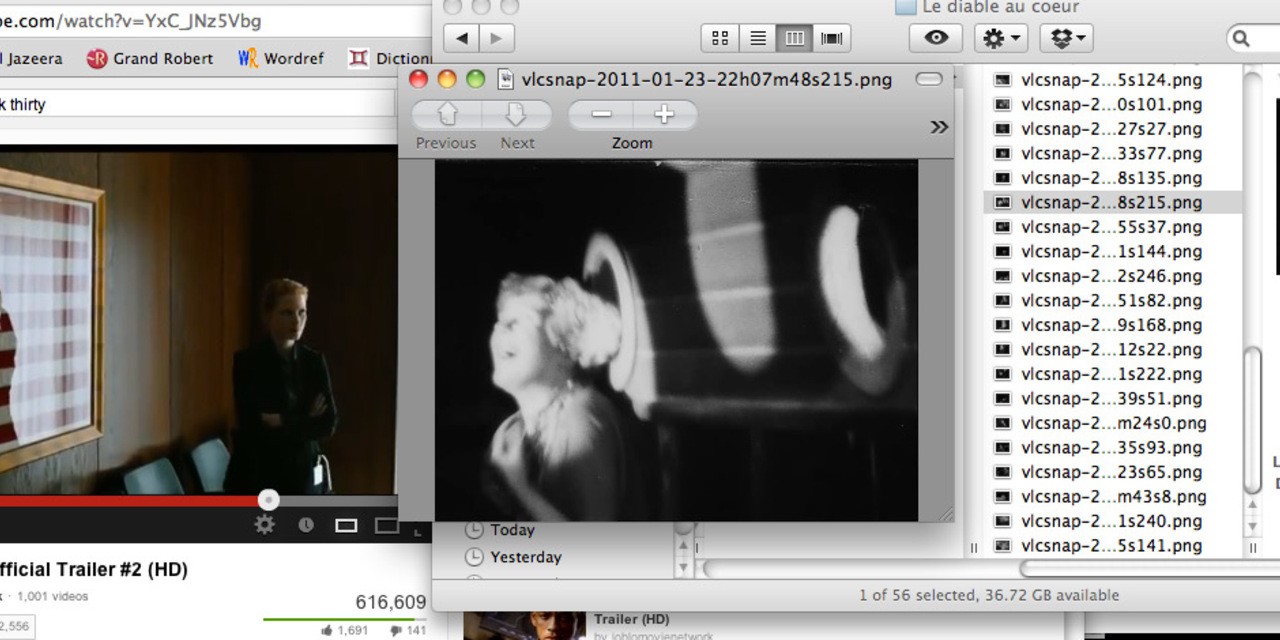
Task: Zoom in with the plus button
Action: [664, 115]
